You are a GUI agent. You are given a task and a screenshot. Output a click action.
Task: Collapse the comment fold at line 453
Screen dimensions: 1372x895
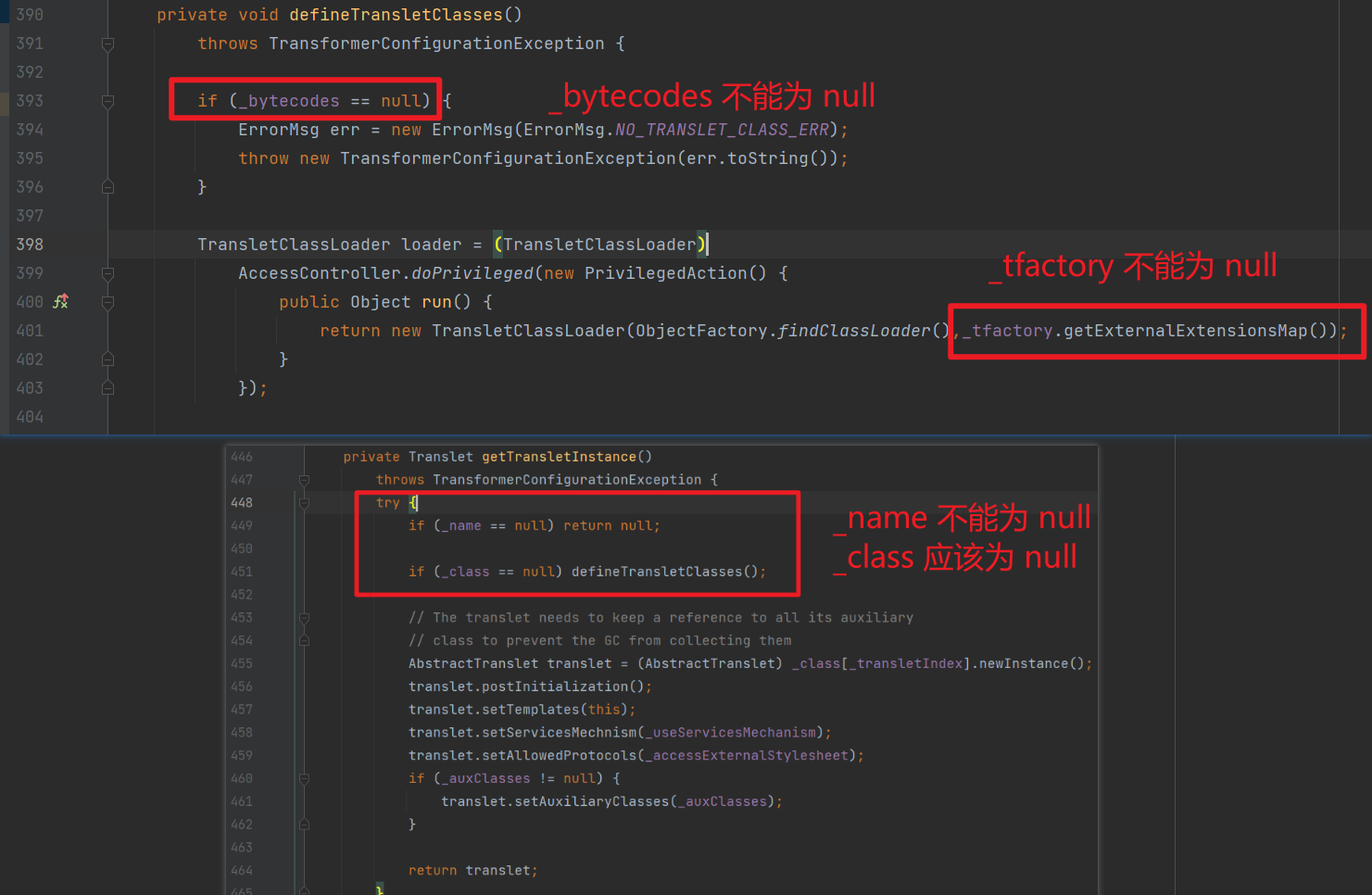(305, 617)
